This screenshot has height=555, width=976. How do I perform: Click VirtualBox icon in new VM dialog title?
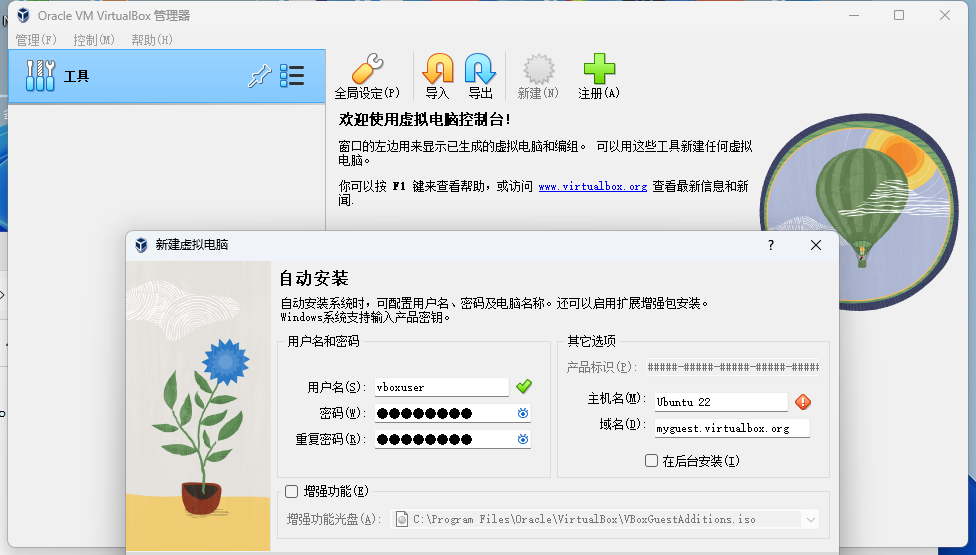(x=141, y=245)
